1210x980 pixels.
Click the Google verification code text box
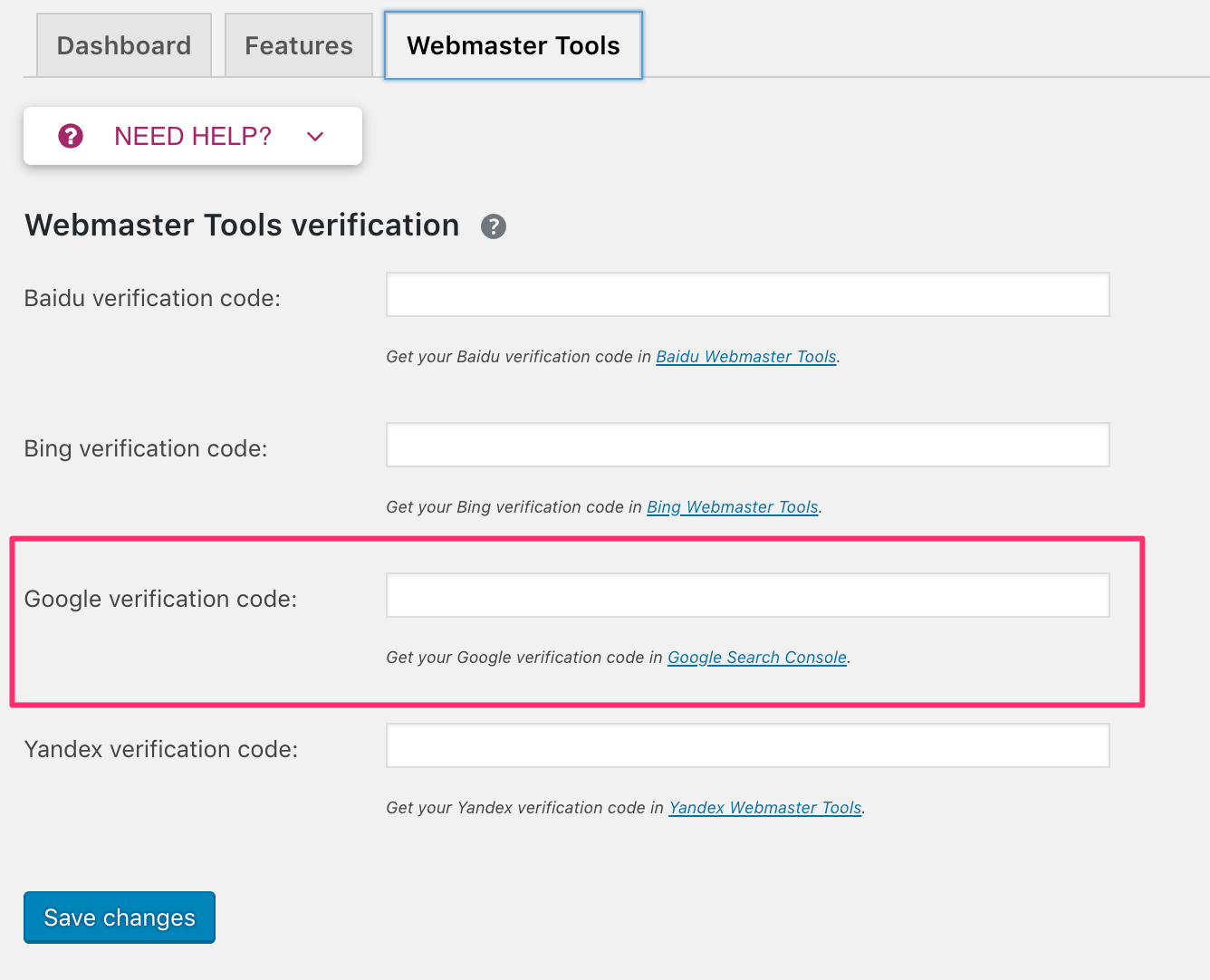(x=747, y=595)
